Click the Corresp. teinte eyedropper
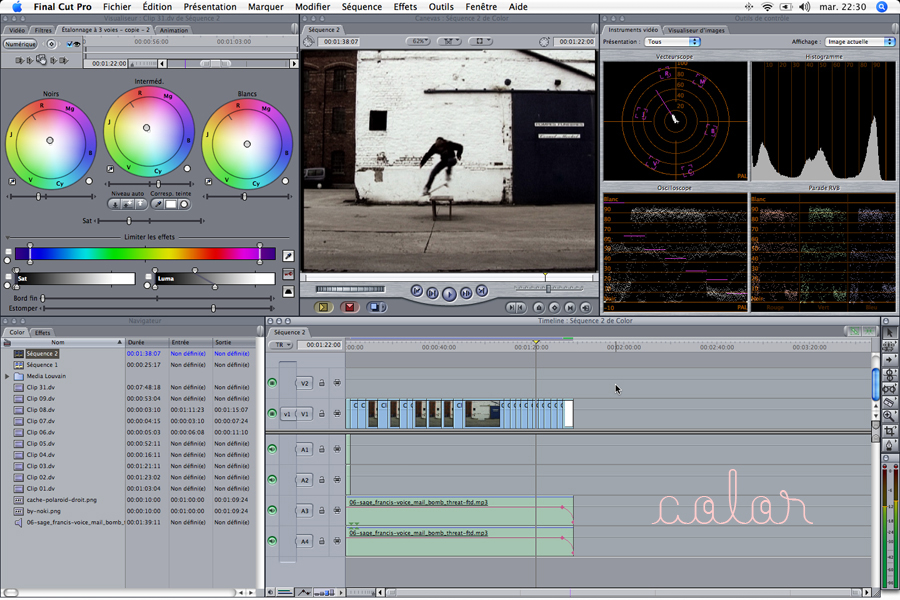 click(x=158, y=204)
